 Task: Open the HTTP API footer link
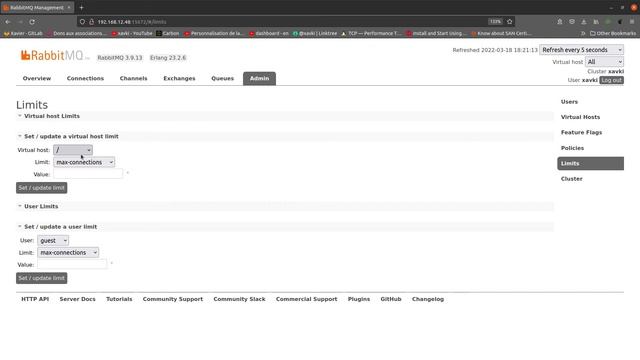pos(35,299)
